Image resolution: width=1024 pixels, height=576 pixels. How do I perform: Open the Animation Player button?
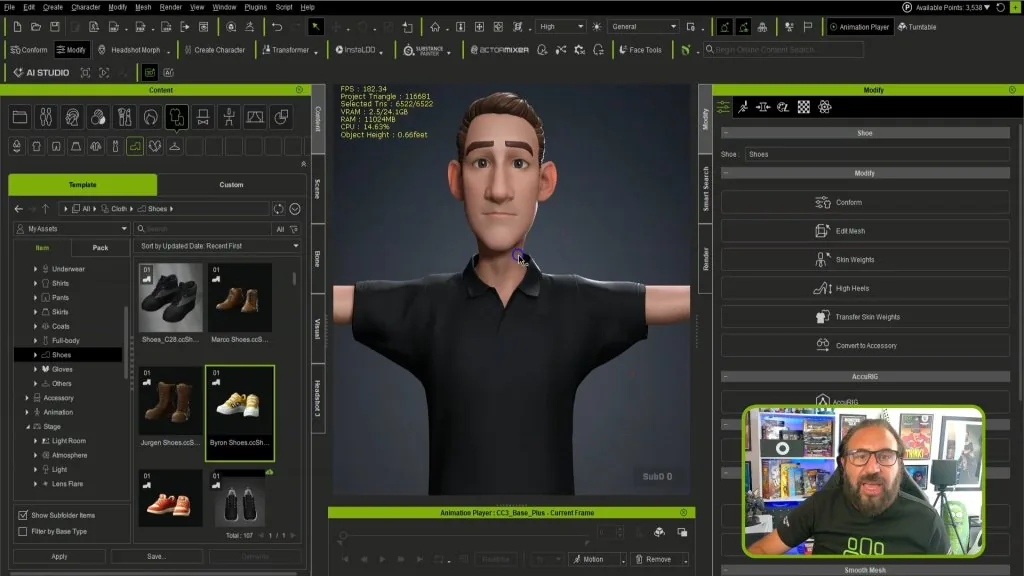tap(859, 27)
